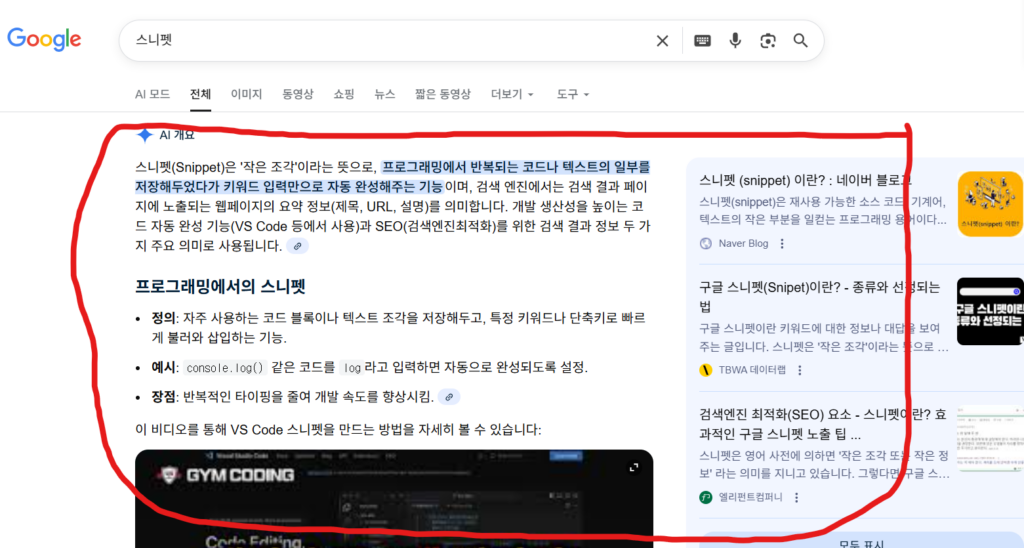Image resolution: width=1024 pixels, height=548 pixels.
Task: Open the 쇼핑 tab
Action: [x=344, y=94]
